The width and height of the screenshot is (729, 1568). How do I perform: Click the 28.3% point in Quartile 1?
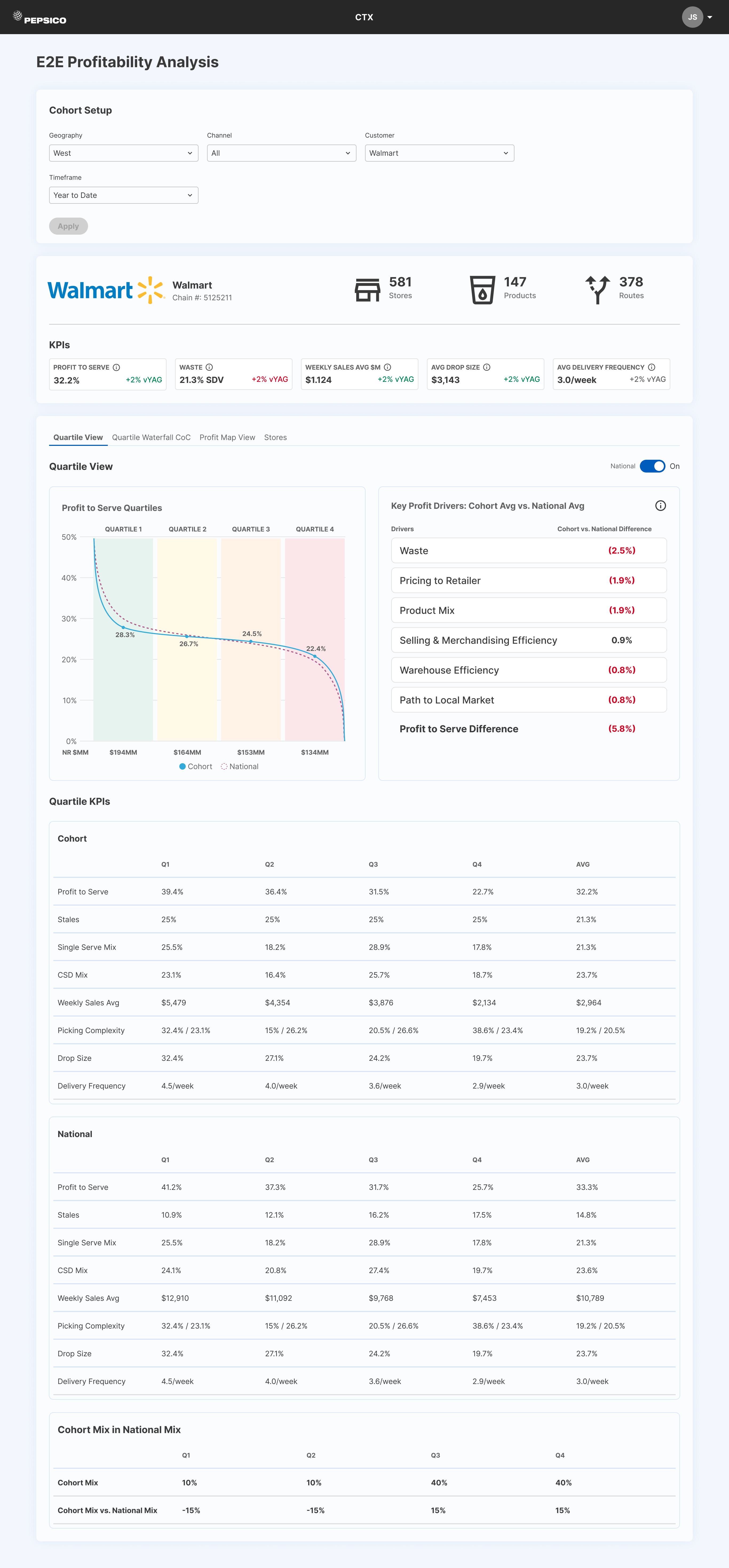(x=123, y=627)
